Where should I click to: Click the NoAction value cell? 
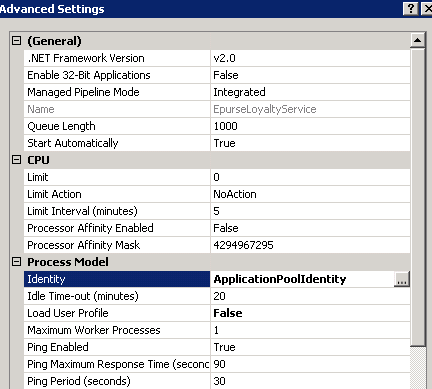point(310,194)
